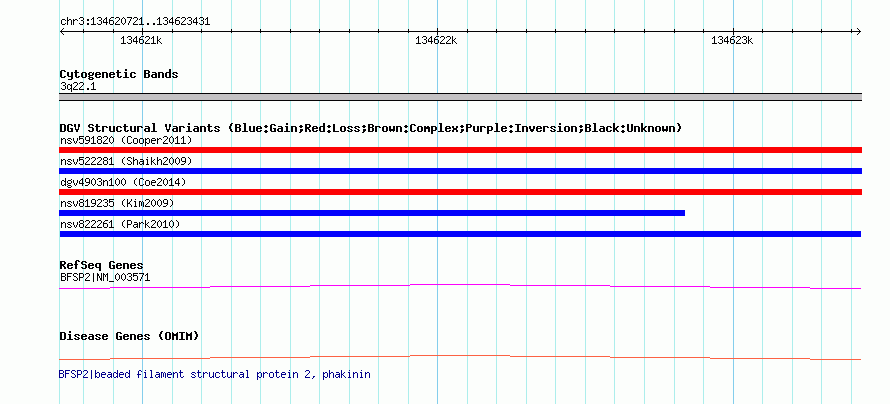The width and height of the screenshot is (890, 404).
Task: Select the shorter blue nsv819235 gain bar
Action: 372,213
